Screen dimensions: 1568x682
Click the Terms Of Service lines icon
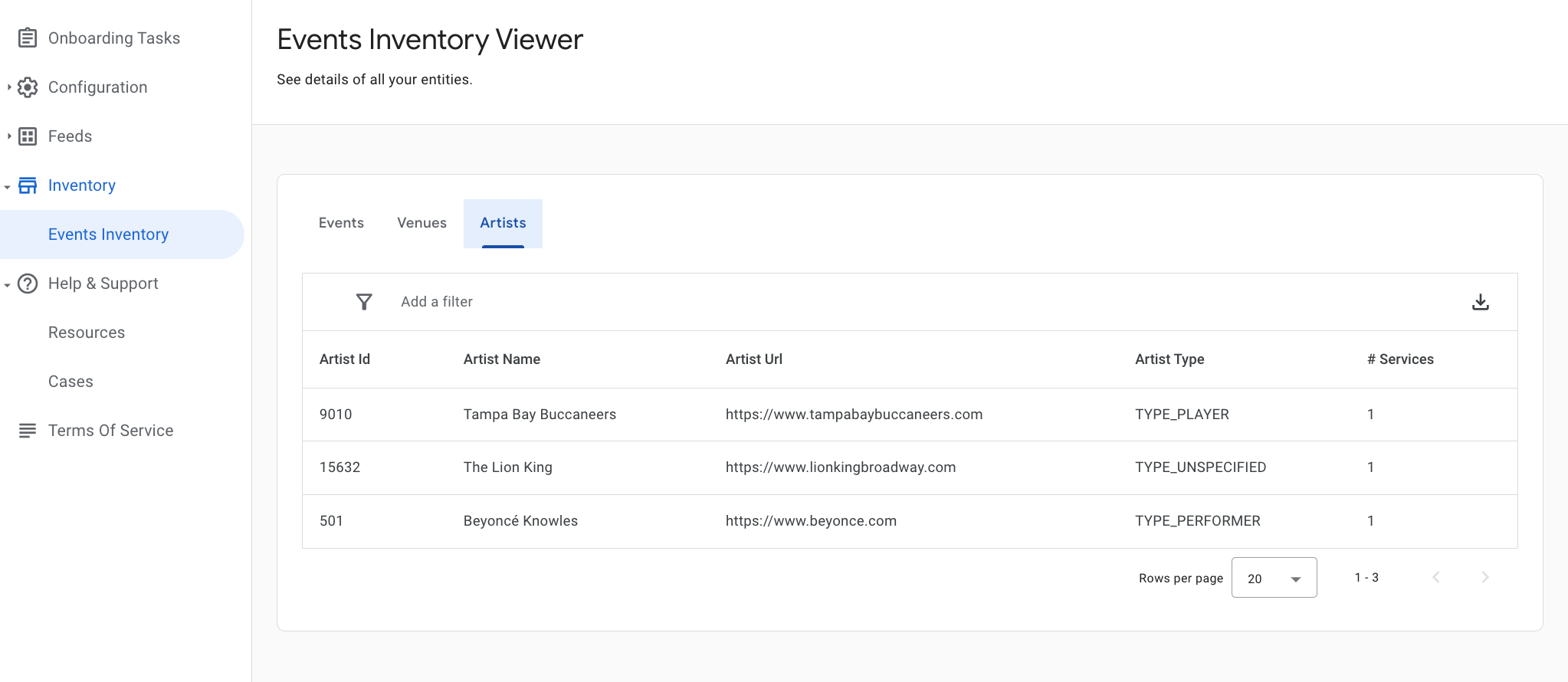[x=28, y=431]
